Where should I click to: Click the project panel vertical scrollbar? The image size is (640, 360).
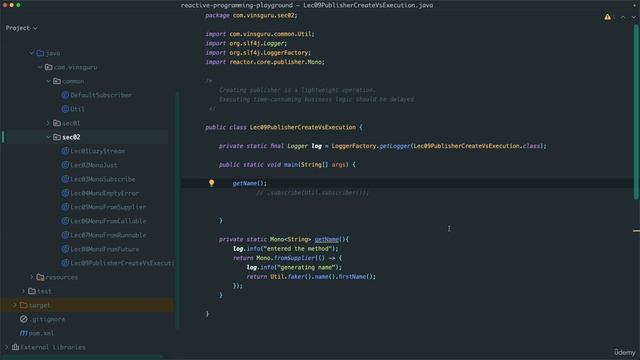click(177, 210)
